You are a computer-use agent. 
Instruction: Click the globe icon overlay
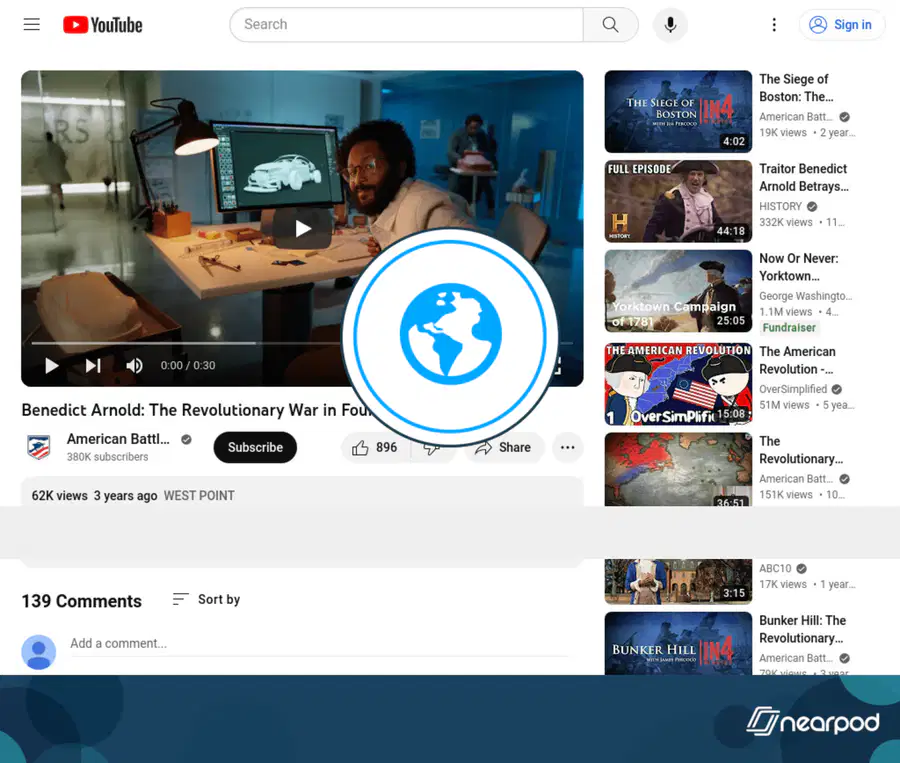451,334
